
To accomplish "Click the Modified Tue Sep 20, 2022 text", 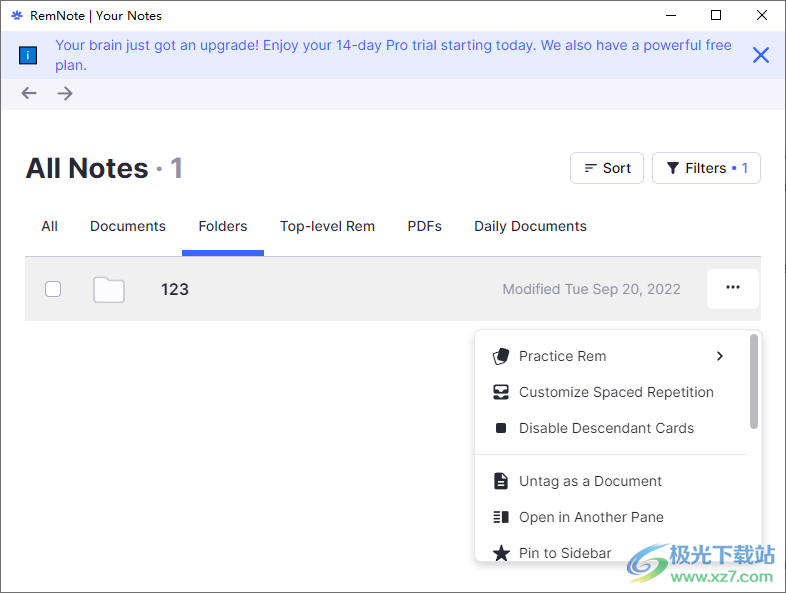I will pyautogui.click(x=592, y=289).
